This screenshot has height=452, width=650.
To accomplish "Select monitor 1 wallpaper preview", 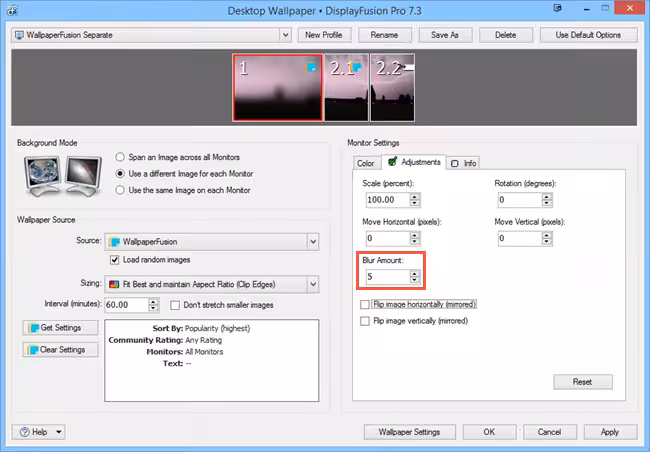I will 277,87.
